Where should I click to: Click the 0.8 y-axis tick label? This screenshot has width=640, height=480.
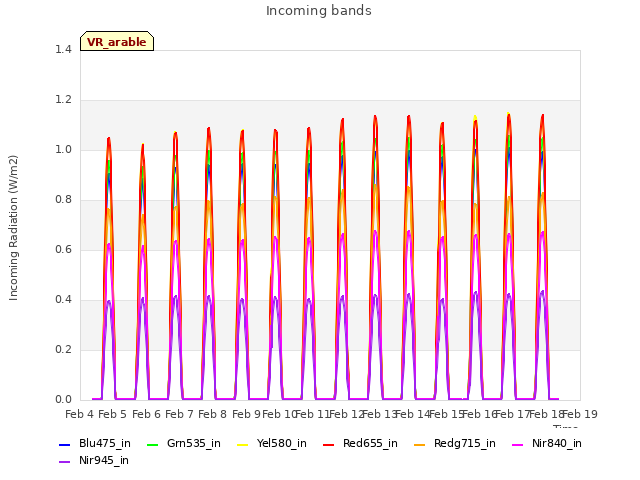63,200
